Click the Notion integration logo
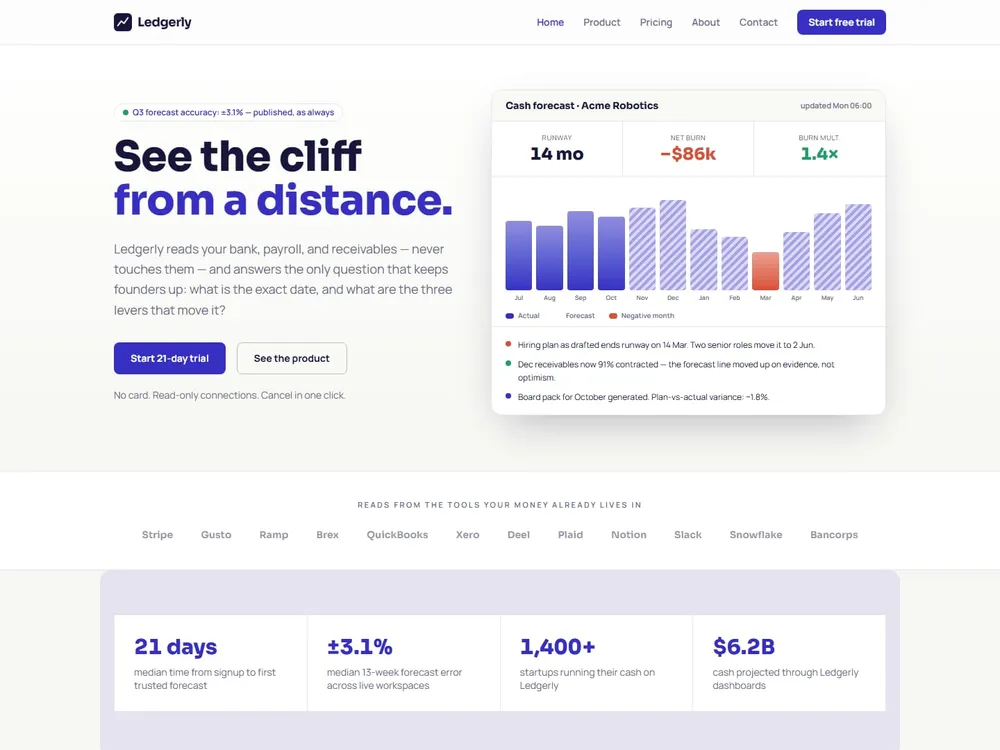The height and width of the screenshot is (750, 1000). pos(629,534)
